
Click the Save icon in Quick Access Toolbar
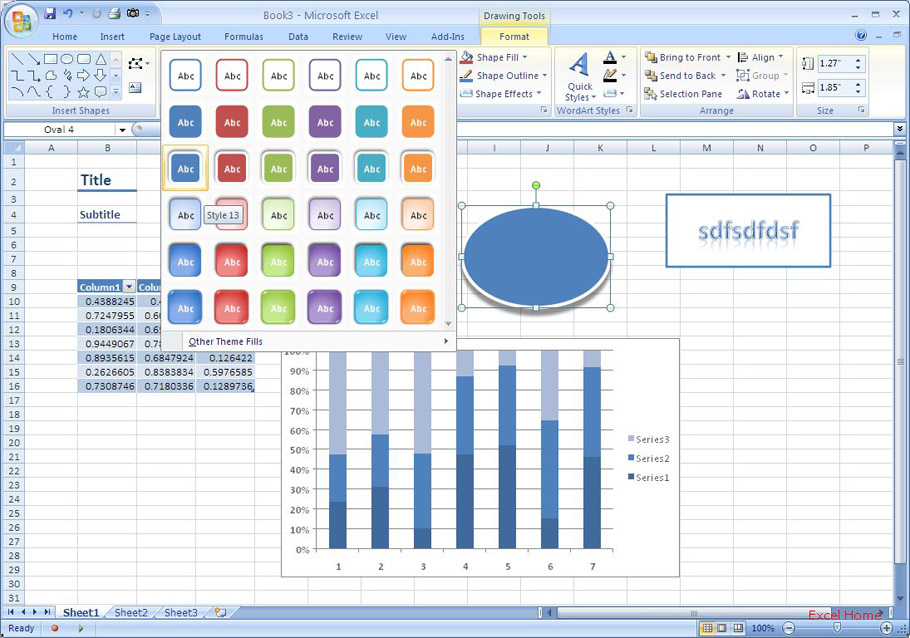(50, 14)
